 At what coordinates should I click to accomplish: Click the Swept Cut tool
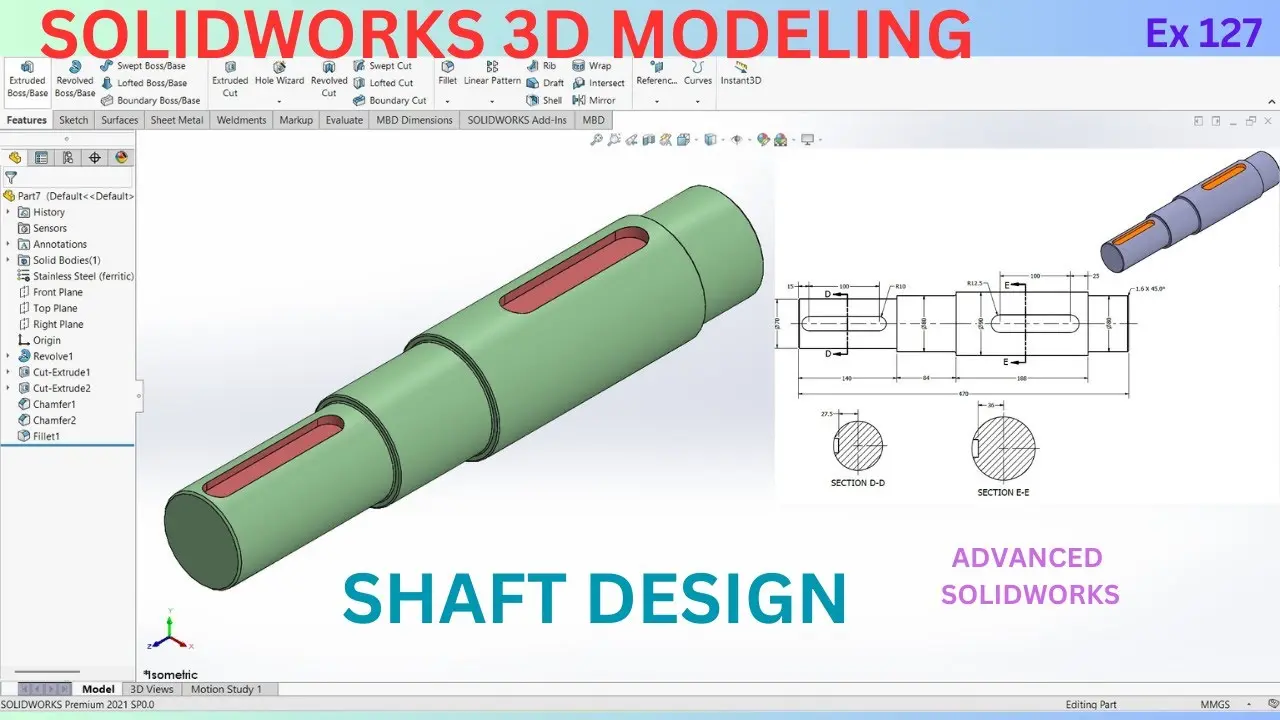point(382,66)
